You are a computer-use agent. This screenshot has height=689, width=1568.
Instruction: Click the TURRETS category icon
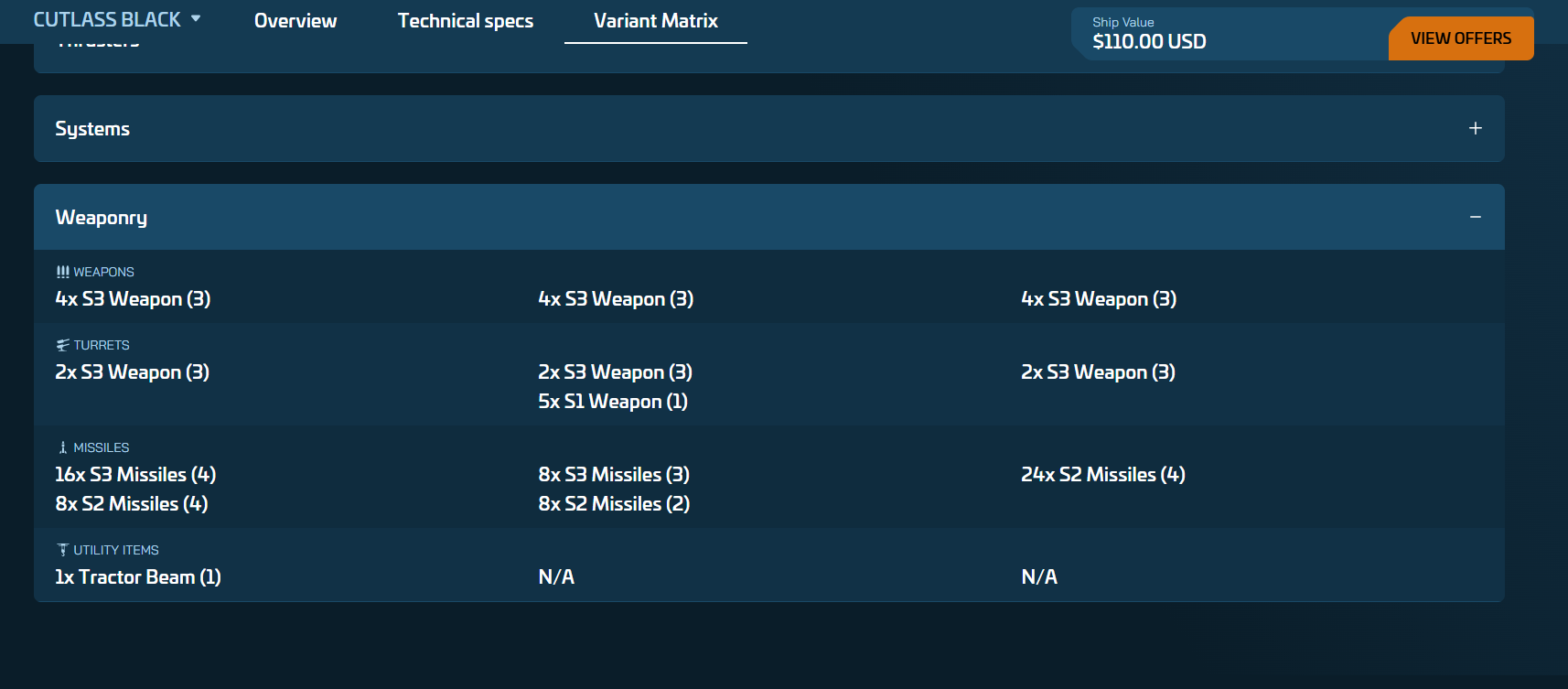click(x=62, y=345)
